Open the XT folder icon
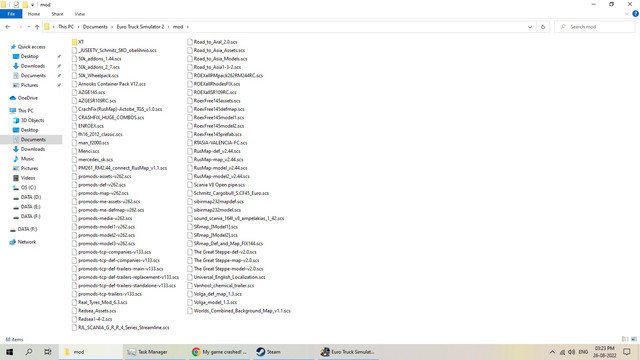Screen dimensions: 640x360 74,42
